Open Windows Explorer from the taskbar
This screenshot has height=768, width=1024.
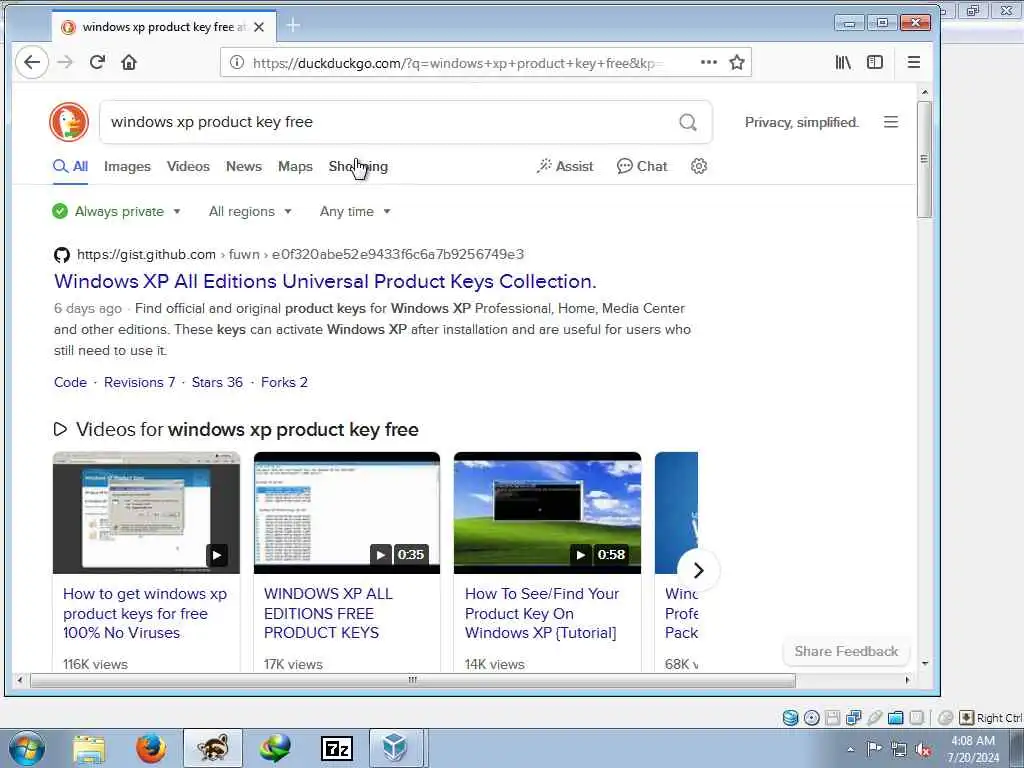(89, 748)
